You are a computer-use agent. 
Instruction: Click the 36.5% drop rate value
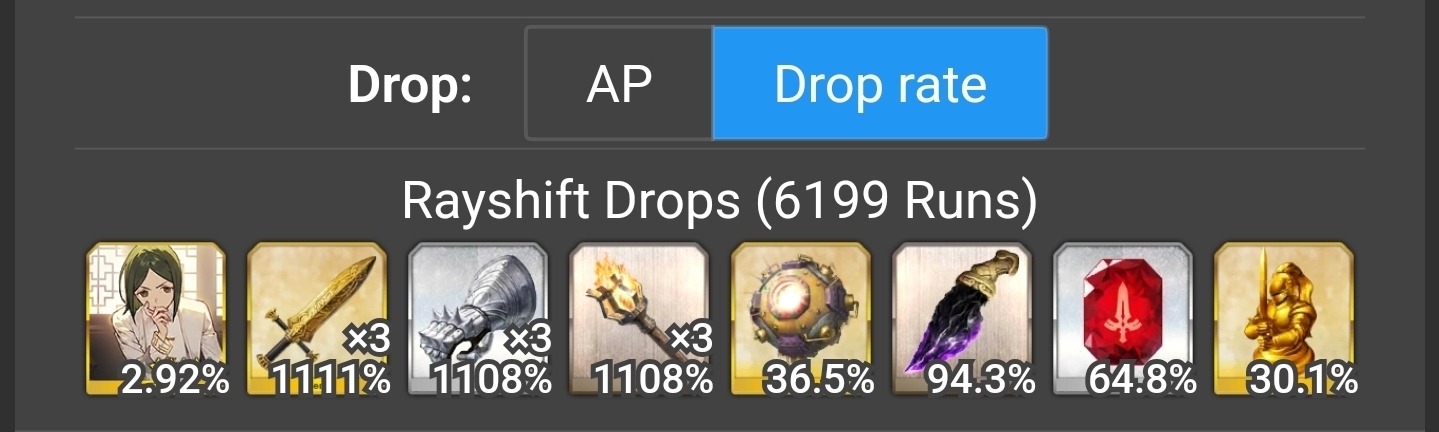pyautogui.click(x=819, y=379)
